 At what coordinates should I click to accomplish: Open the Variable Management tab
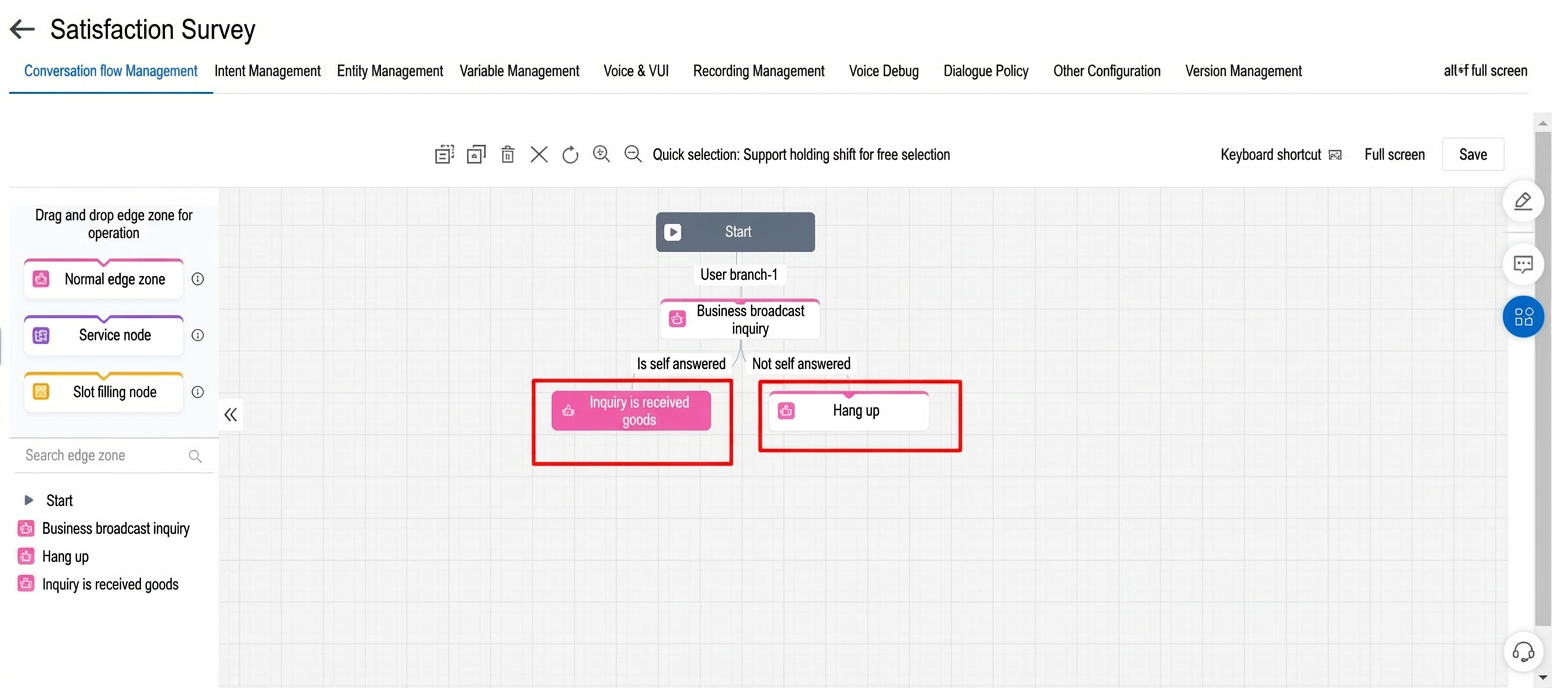[520, 71]
